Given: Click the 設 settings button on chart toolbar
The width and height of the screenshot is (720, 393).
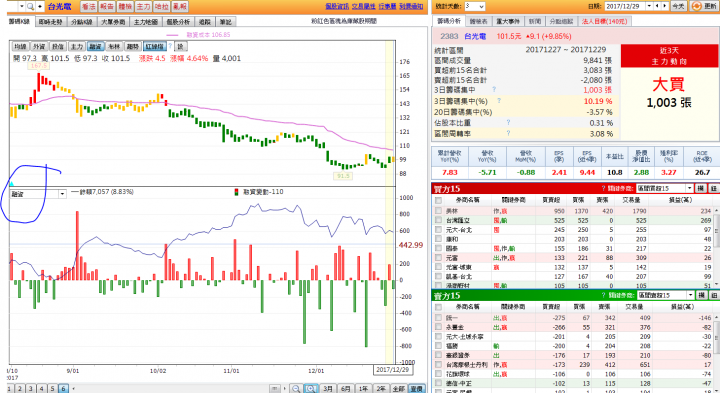Looking at the screenshot, I should pyautogui.click(x=181, y=46).
